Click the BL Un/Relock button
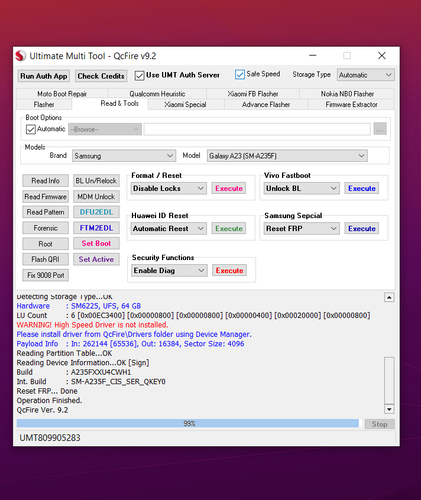Viewport: 421px width, 500px height. coord(96,181)
